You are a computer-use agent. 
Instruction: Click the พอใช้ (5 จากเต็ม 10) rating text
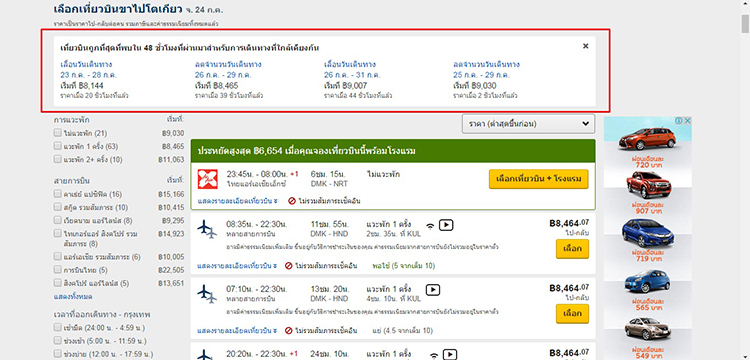[403, 266]
